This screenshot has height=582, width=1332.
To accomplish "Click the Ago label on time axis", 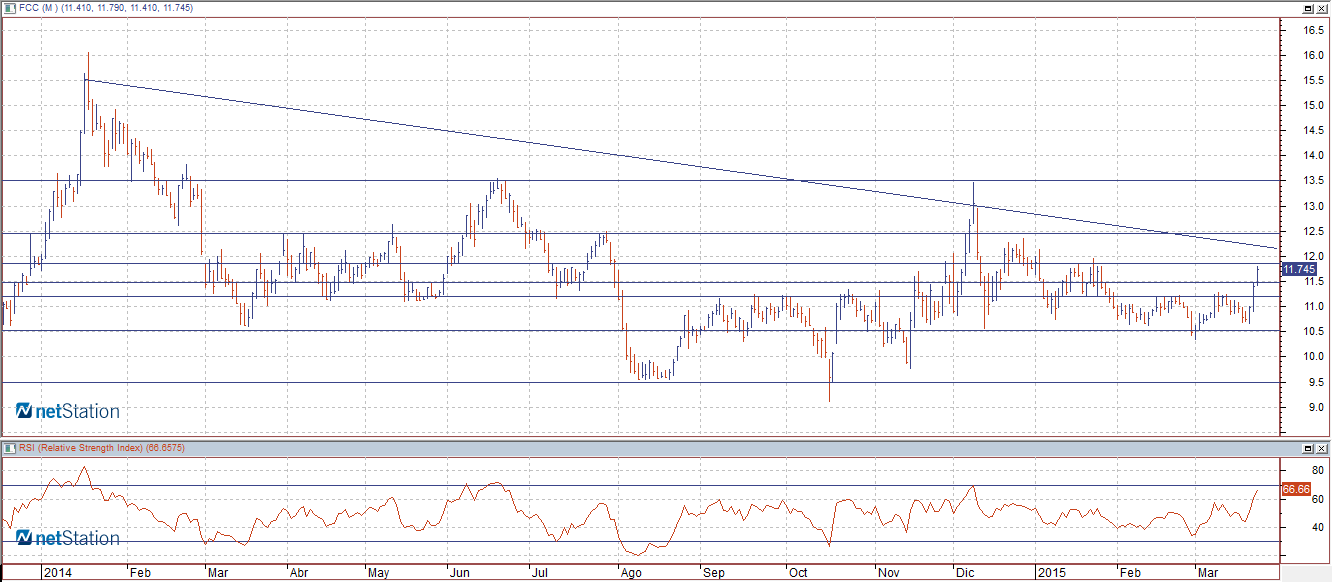I will coord(632,574).
